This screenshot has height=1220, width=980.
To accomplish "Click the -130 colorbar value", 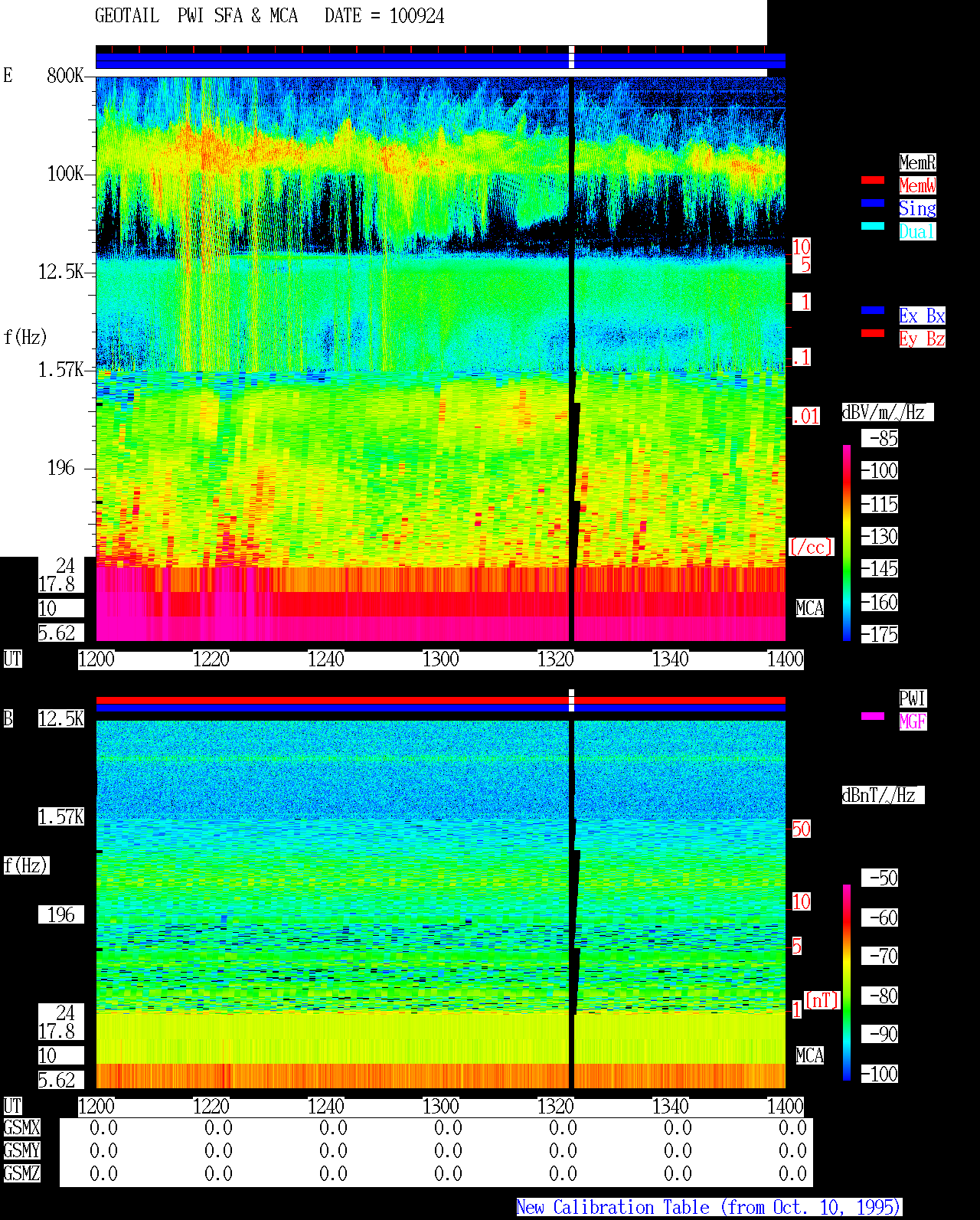I will pyautogui.click(x=880, y=536).
